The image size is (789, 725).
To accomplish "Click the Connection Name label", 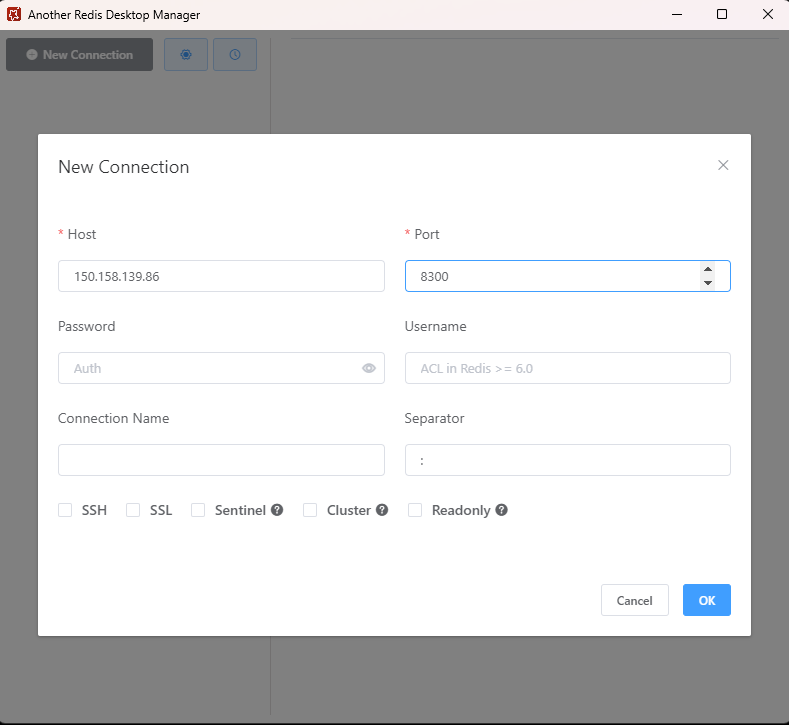I will coord(113,419).
